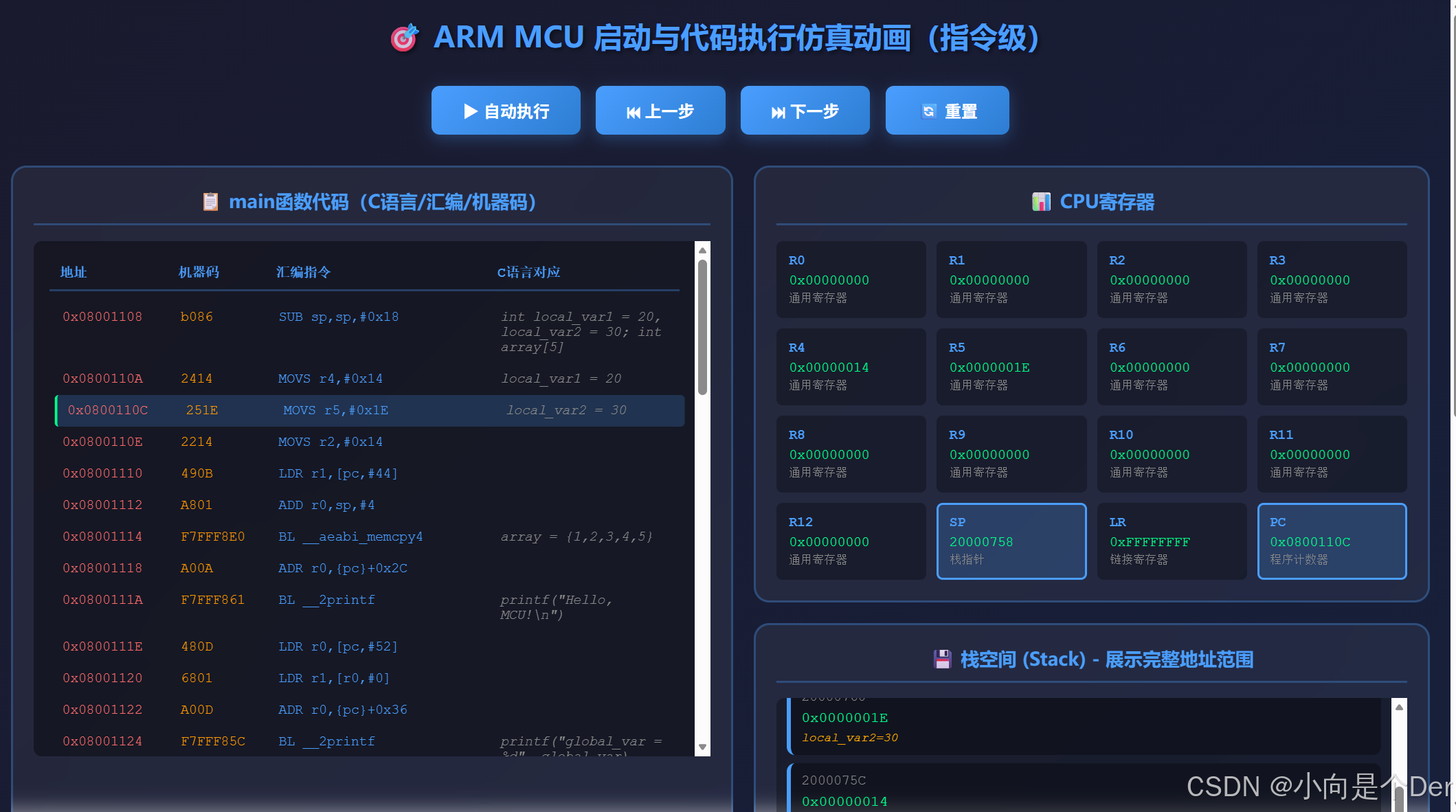Go back with the 上一步 button

[660, 111]
